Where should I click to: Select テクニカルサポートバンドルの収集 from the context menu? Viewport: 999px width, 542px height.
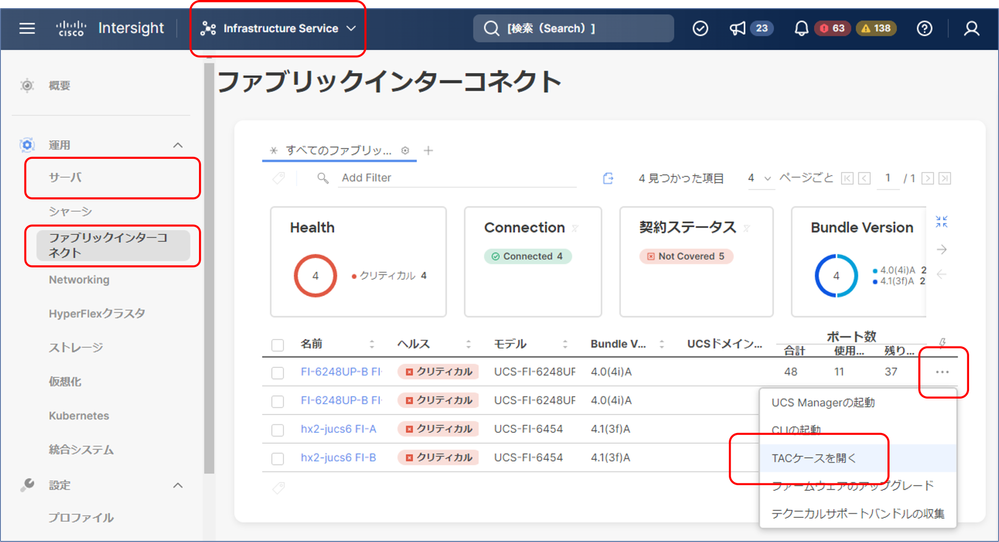[858, 513]
